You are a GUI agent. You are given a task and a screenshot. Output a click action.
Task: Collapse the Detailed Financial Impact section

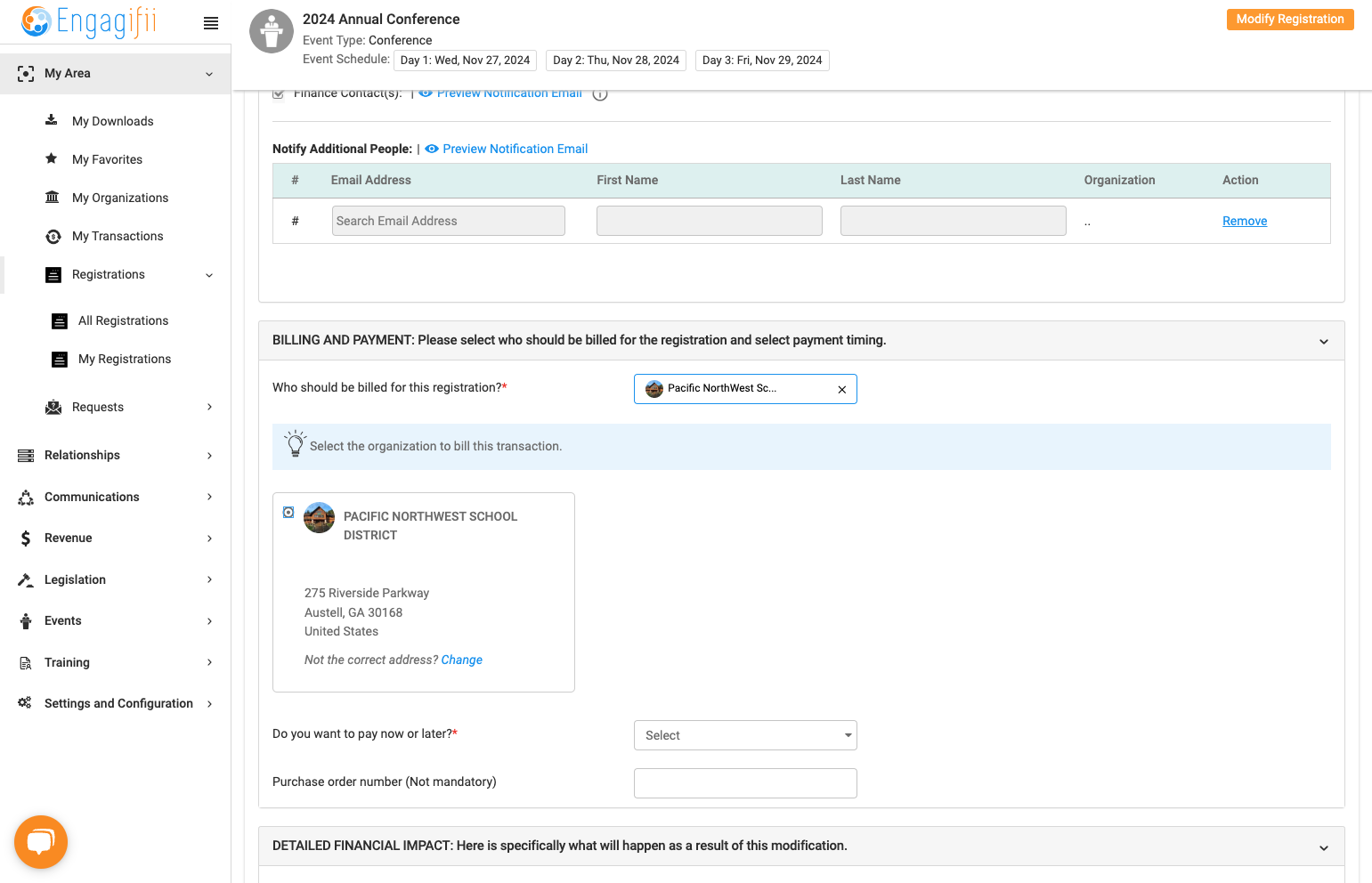coord(1324,847)
